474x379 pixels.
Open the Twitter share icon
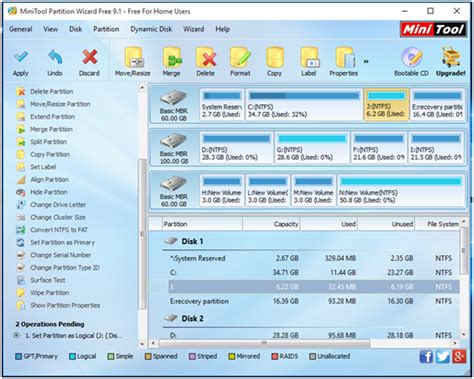point(443,357)
